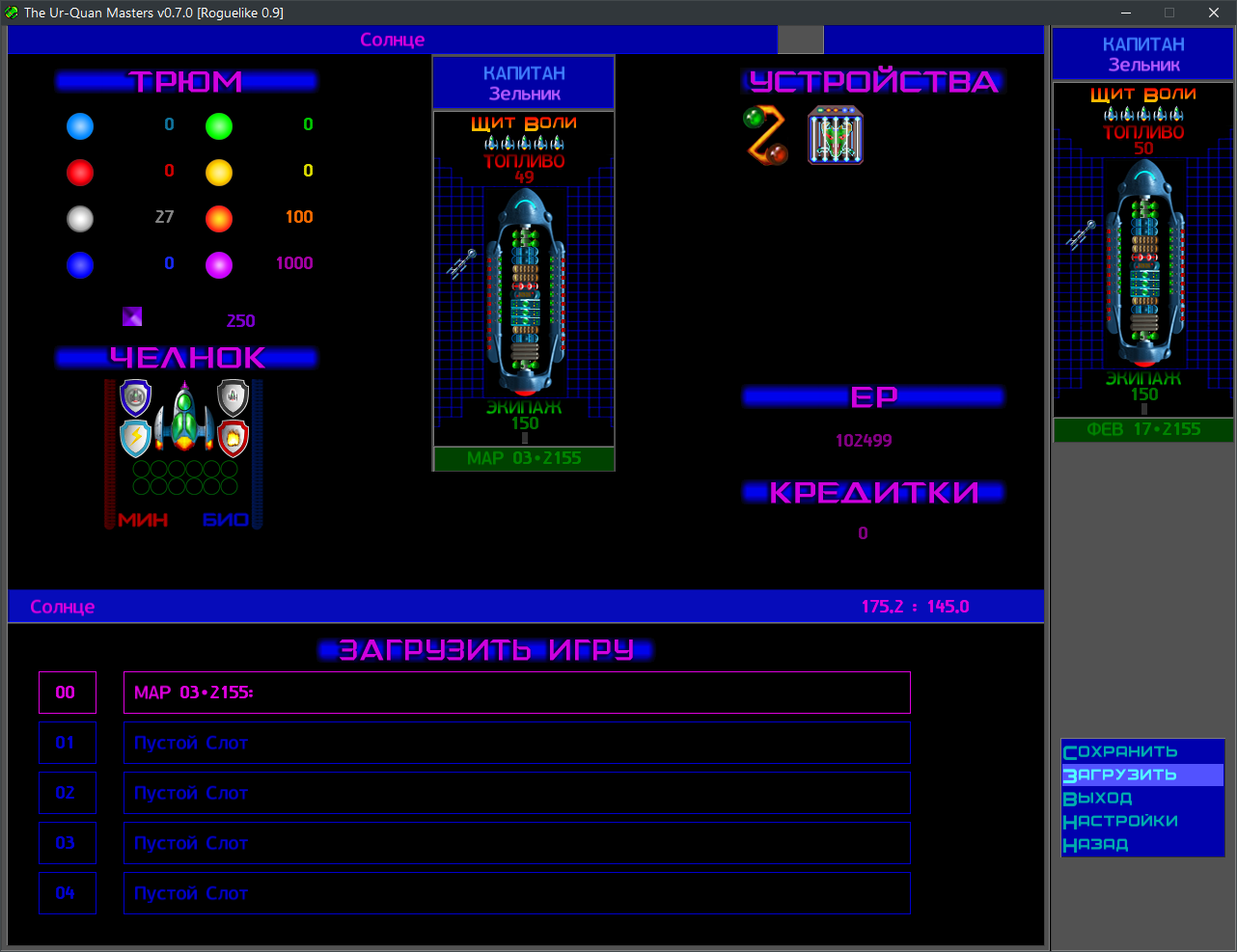
Task: Click the 'Пустой Слот' entry for slot 03
Action: coord(517,843)
